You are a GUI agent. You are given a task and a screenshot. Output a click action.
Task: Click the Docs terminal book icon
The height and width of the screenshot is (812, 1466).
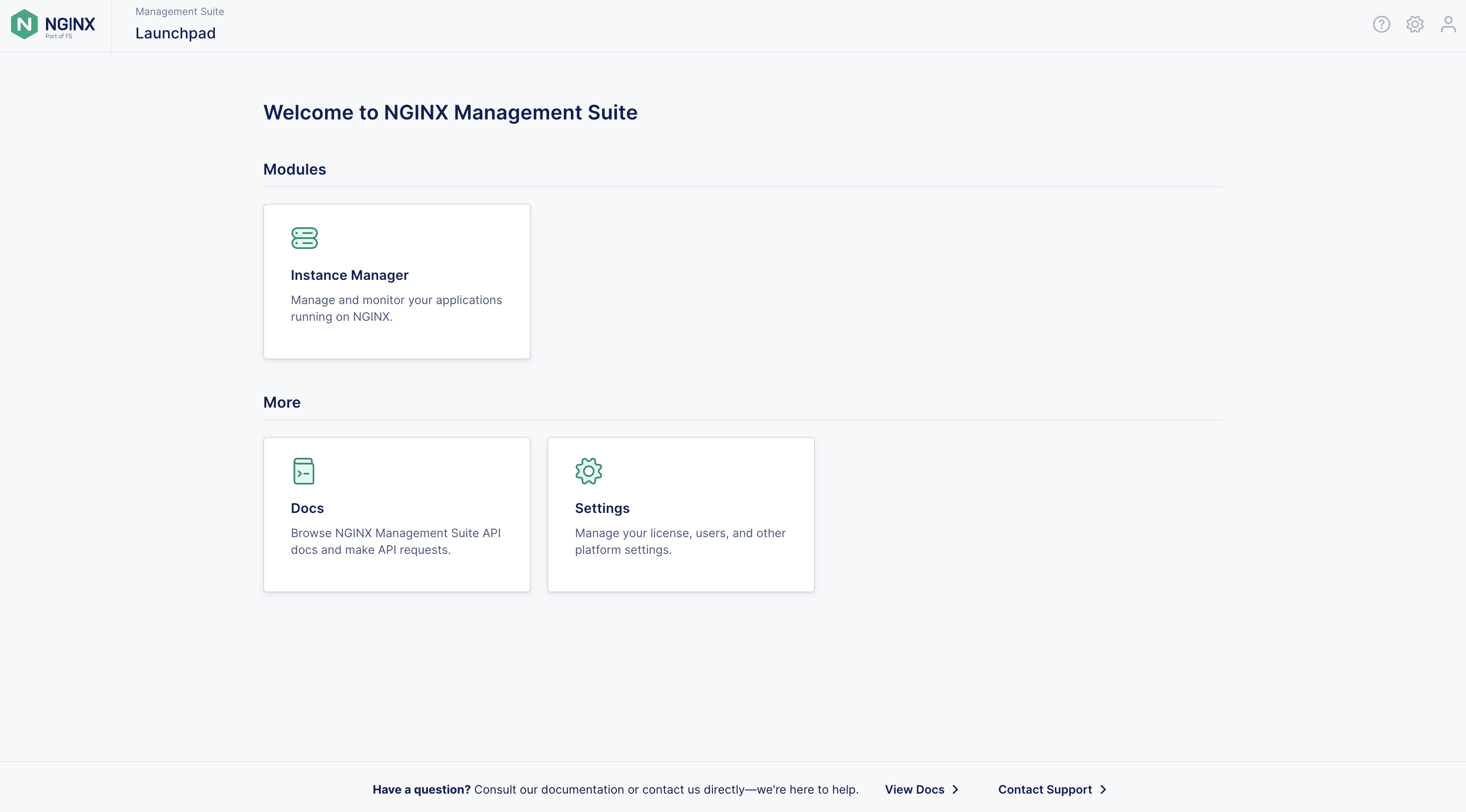(x=303, y=472)
